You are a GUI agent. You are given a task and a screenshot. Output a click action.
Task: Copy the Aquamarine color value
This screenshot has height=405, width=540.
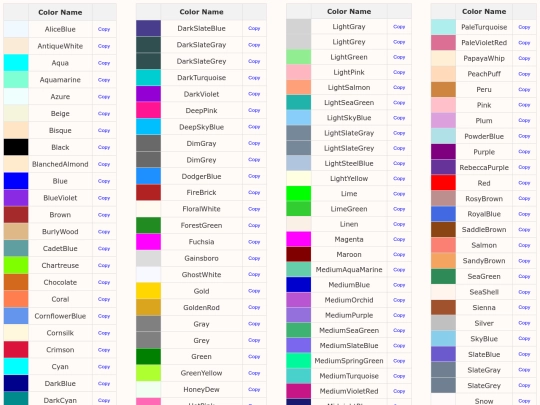(x=104, y=80)
